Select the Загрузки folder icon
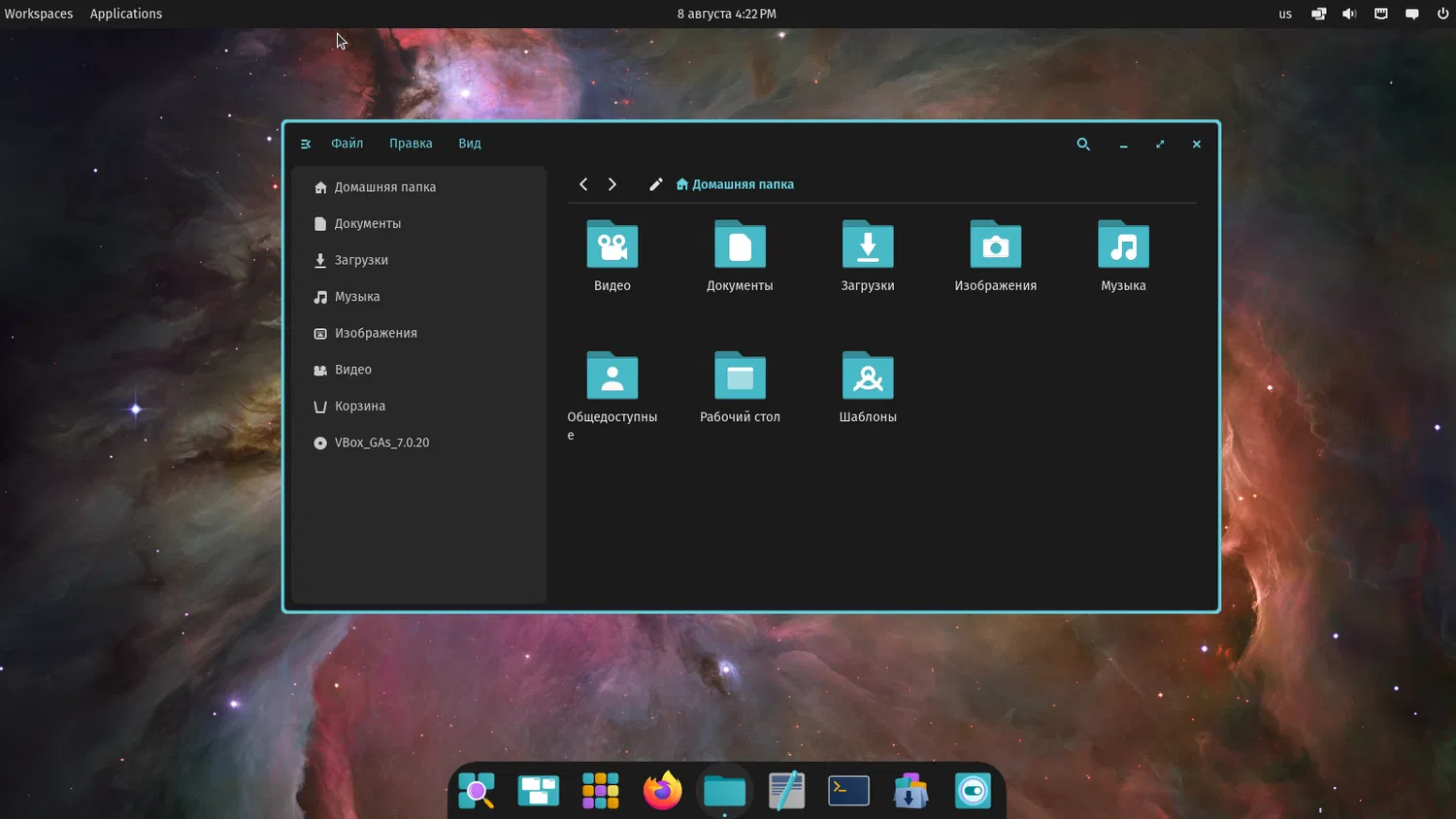The width and height of the screenshot is (1456, 819). [x=868, y=246]
